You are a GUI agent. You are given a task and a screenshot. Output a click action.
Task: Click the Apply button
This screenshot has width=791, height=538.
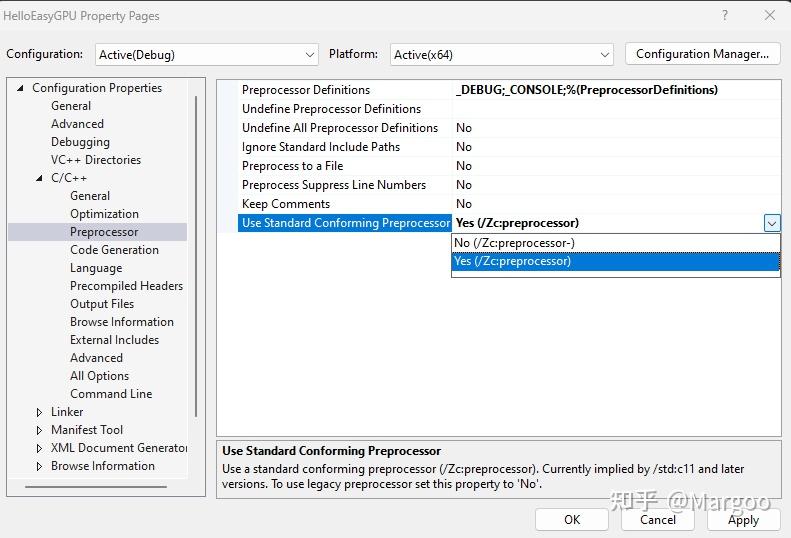[744, 520]
